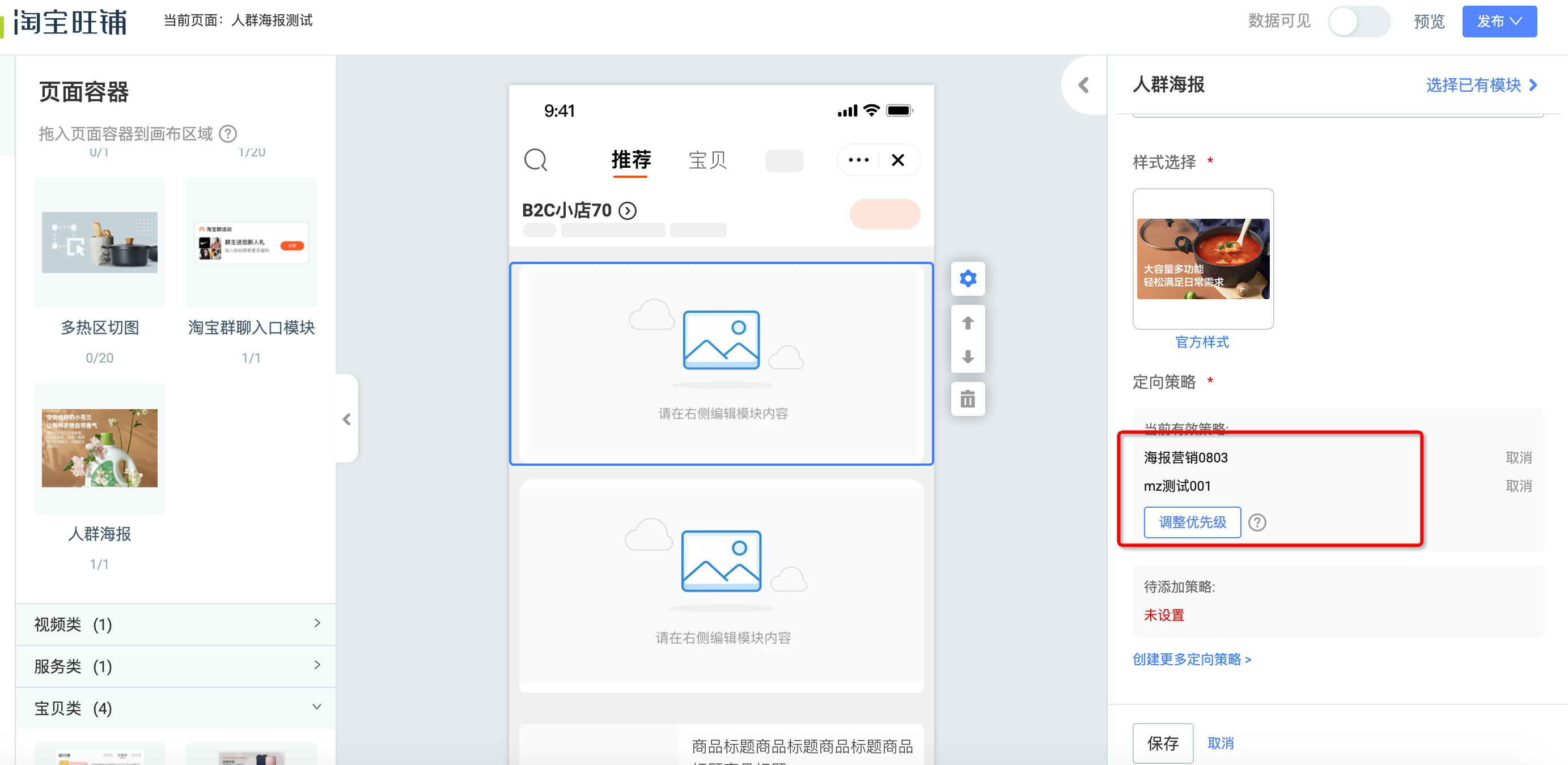Delete selected module with trash icon

[968, 399]
